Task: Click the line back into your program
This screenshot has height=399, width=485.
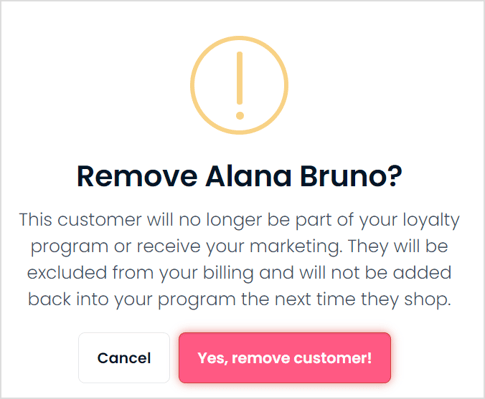Action: click(239, 300)
